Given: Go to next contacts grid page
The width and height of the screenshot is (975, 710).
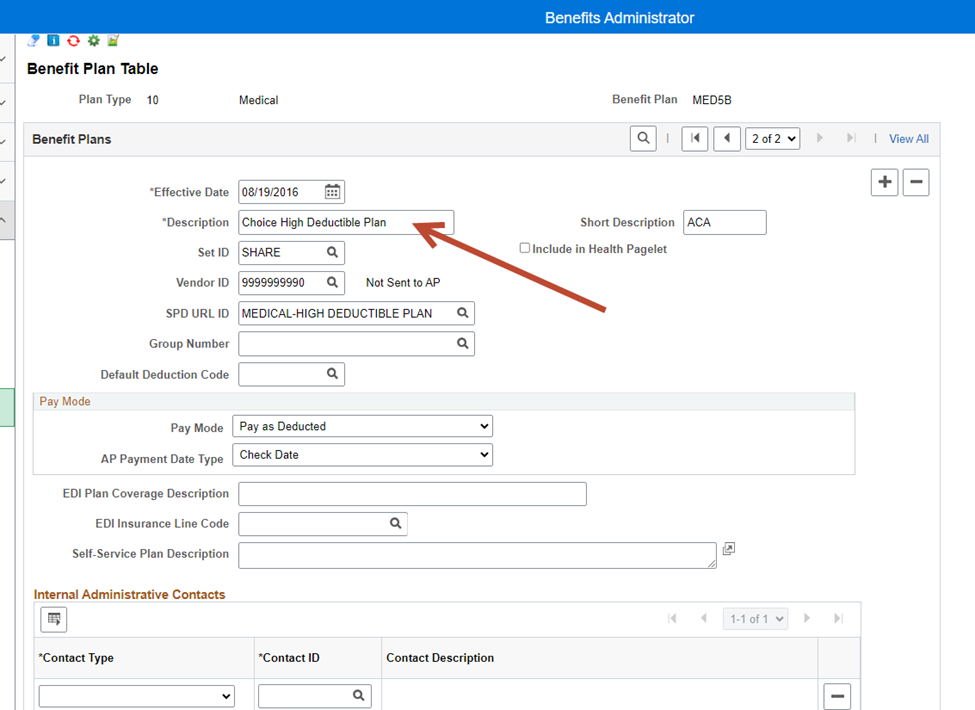Looking at the screenshot, I should [807, 619].
